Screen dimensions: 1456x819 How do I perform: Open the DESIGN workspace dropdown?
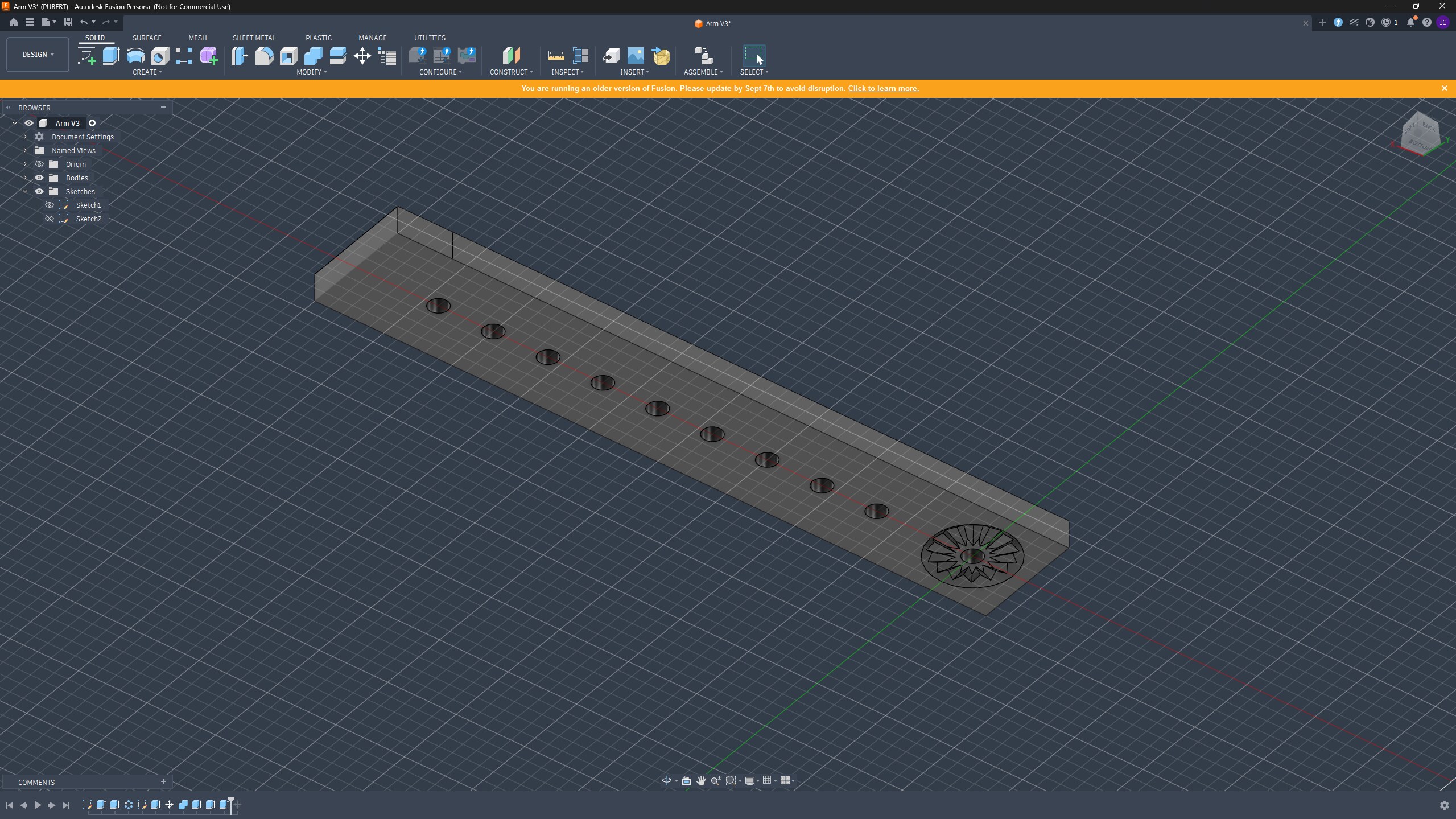(x=38, y=55)
